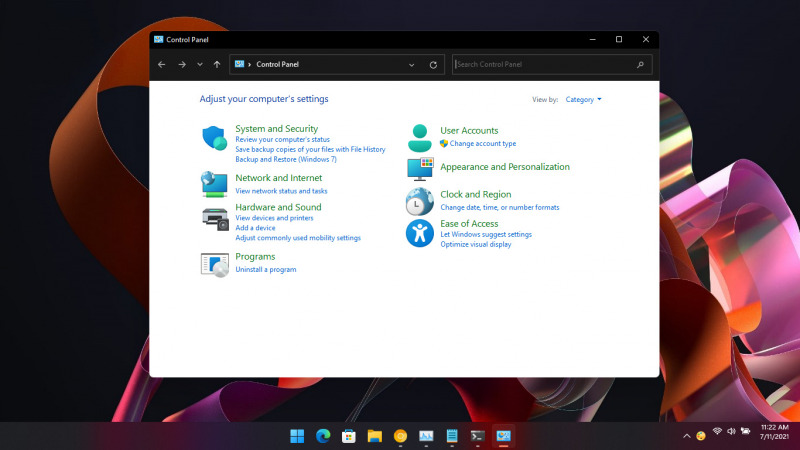Click the Wi-Fi network tray icon
Screen dimensions: 800x450
[x=717, y=432]
